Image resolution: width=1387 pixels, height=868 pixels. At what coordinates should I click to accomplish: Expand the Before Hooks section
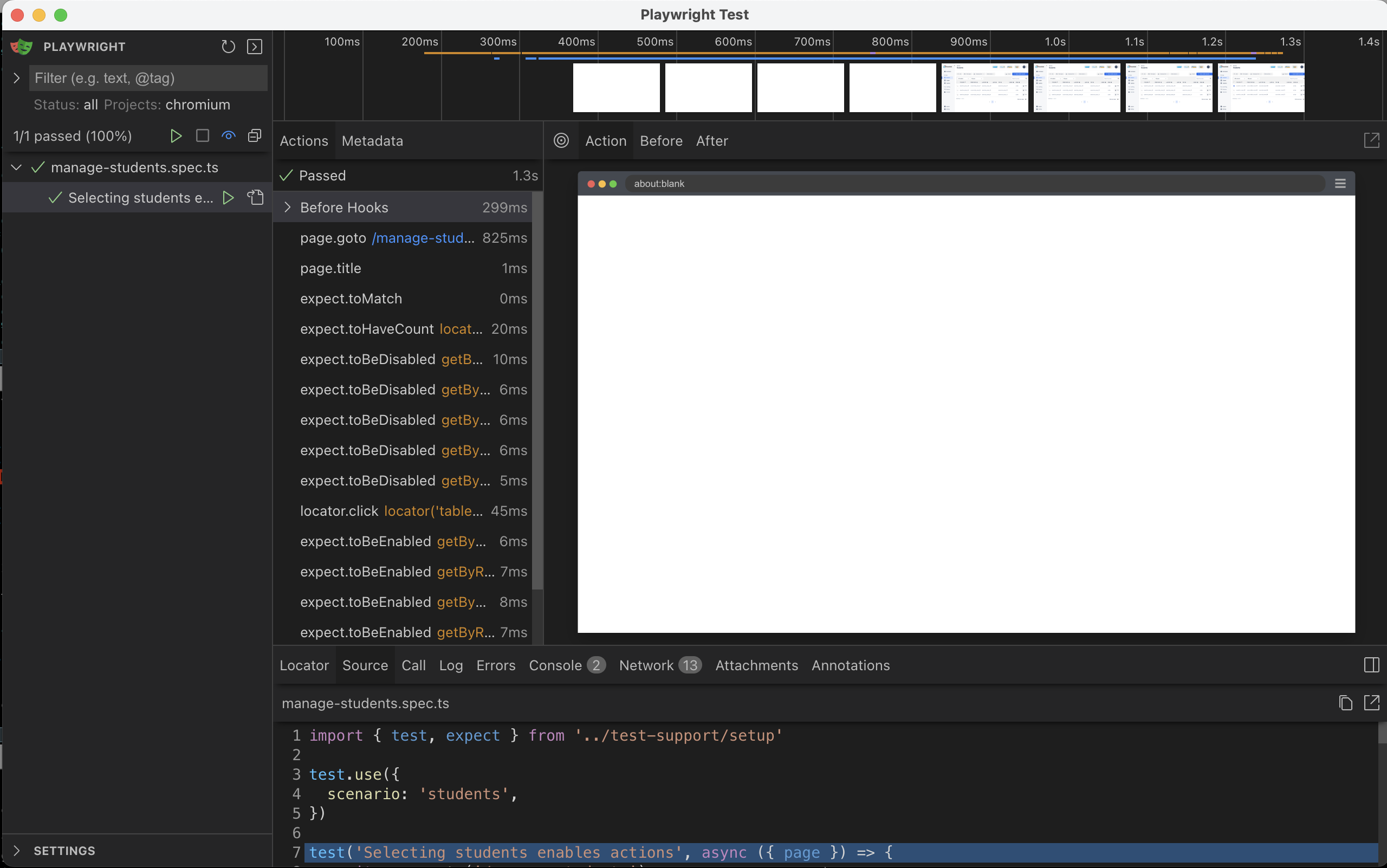point(290,207)
